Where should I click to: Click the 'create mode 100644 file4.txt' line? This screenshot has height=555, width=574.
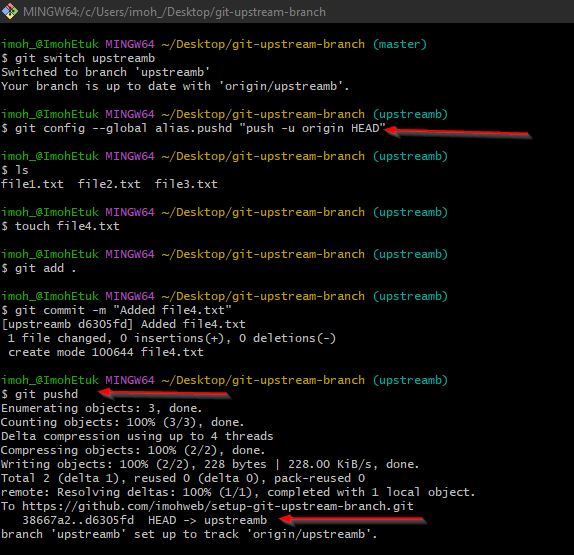coord(106,352)
